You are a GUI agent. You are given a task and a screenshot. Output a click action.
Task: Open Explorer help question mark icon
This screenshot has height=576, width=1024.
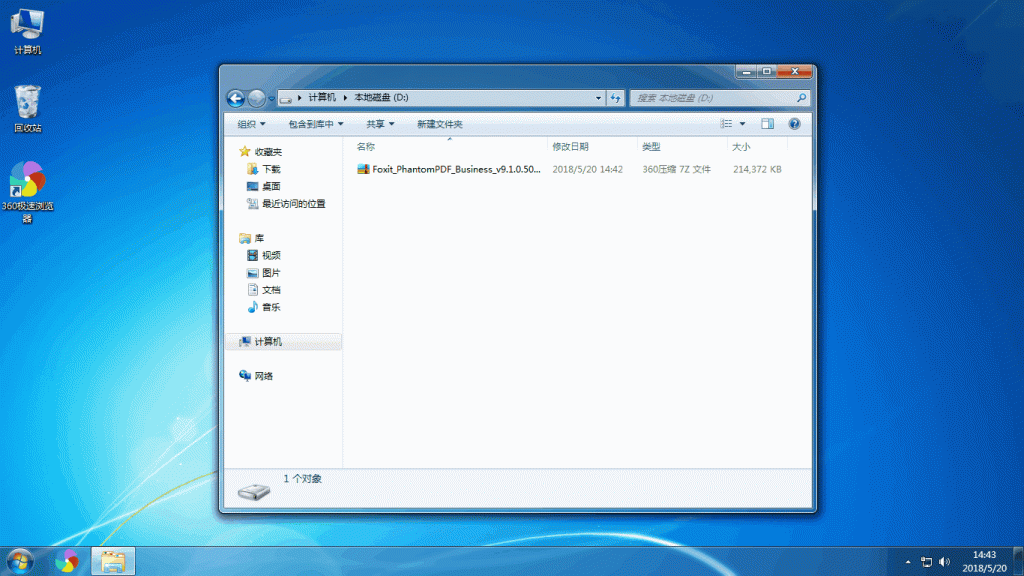pyautogui.click(x=794, y=124)
